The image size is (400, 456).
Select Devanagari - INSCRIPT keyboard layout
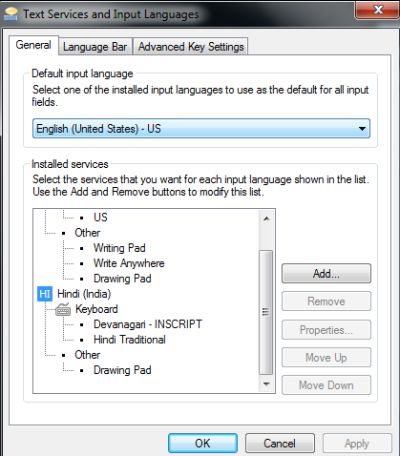[x=148, y=324]
